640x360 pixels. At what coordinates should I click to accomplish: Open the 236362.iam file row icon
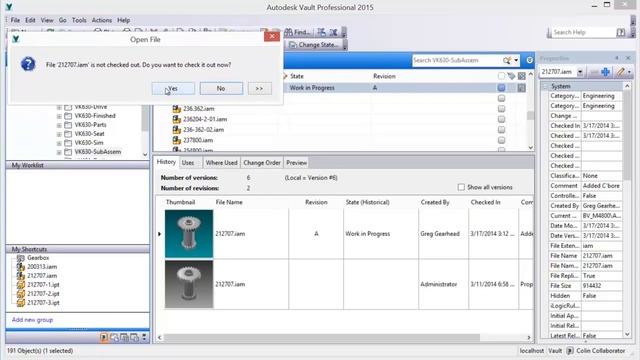(176, 109)
